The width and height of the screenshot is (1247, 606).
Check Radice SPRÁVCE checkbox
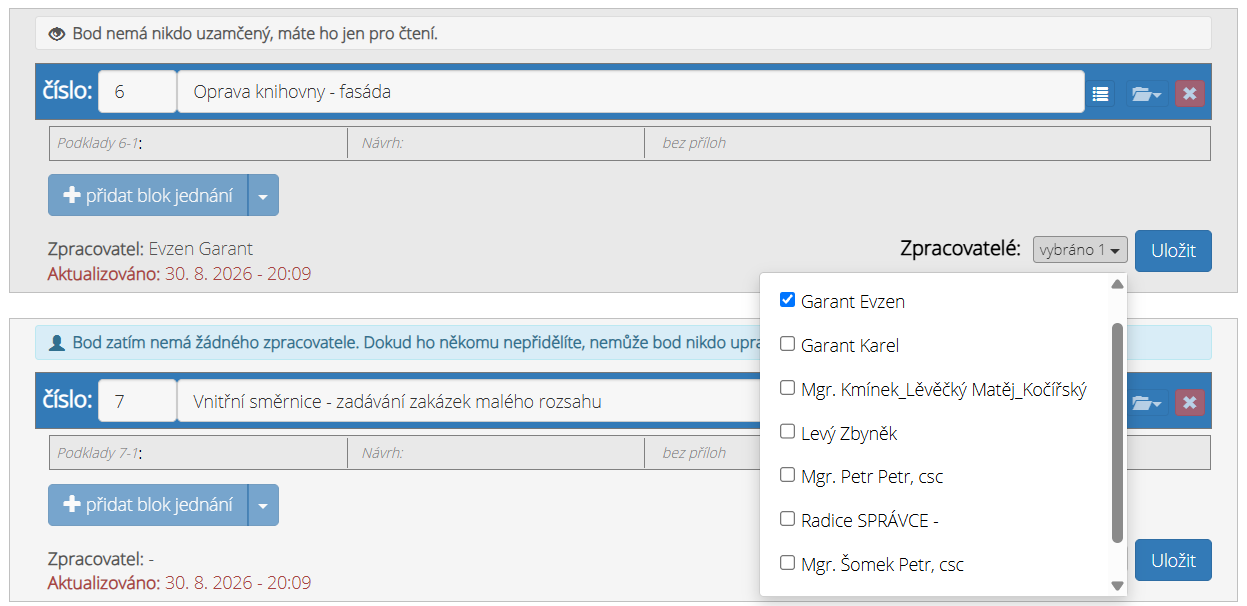pos(787,520)
